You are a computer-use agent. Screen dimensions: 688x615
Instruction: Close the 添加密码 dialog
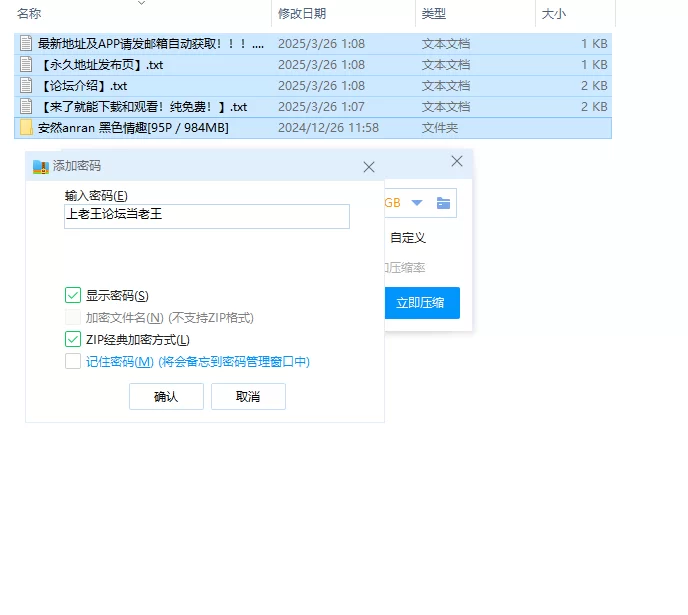click(x=368, y=167)
